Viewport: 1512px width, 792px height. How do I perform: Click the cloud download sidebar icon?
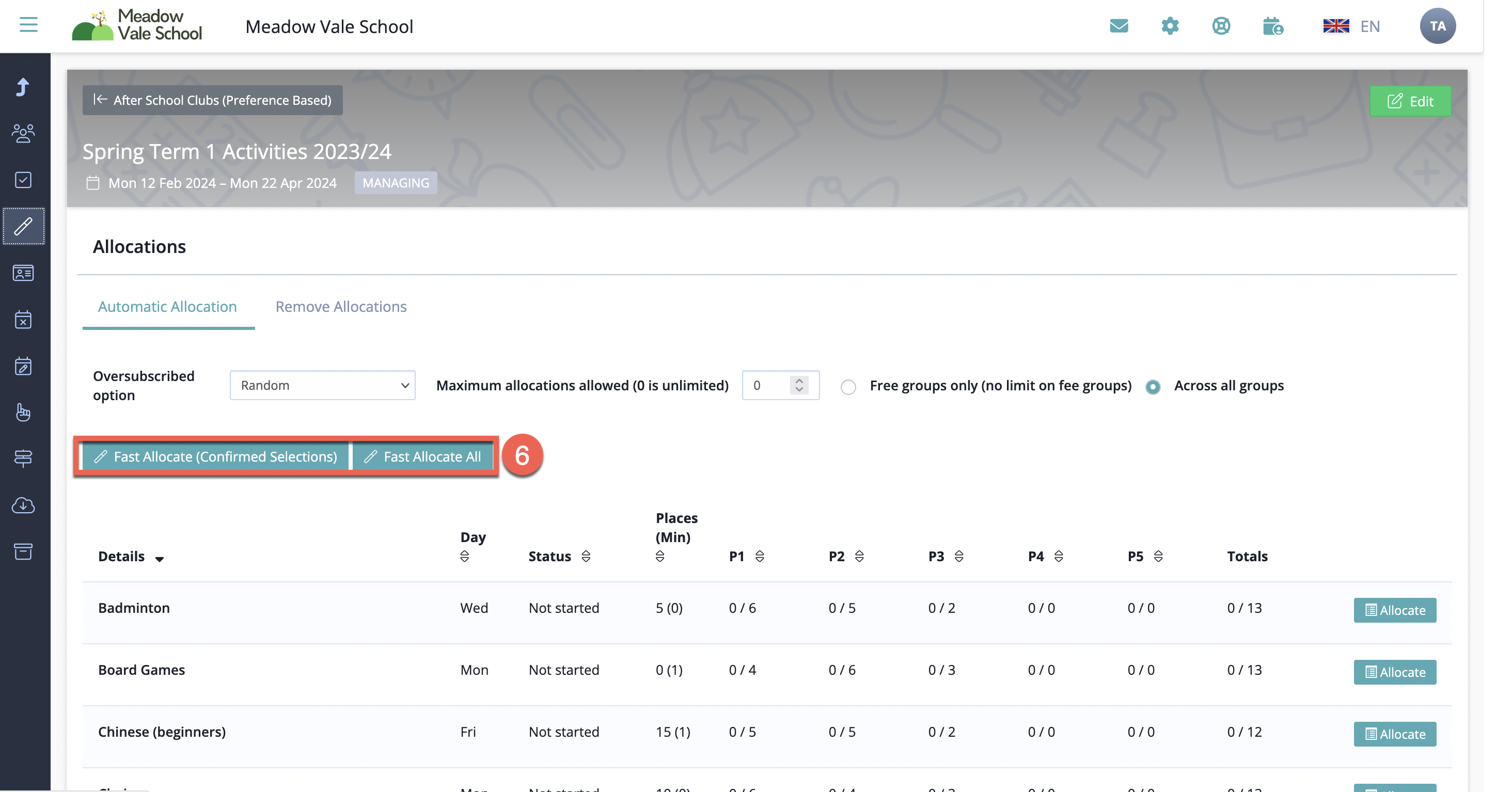click(23, 504)
